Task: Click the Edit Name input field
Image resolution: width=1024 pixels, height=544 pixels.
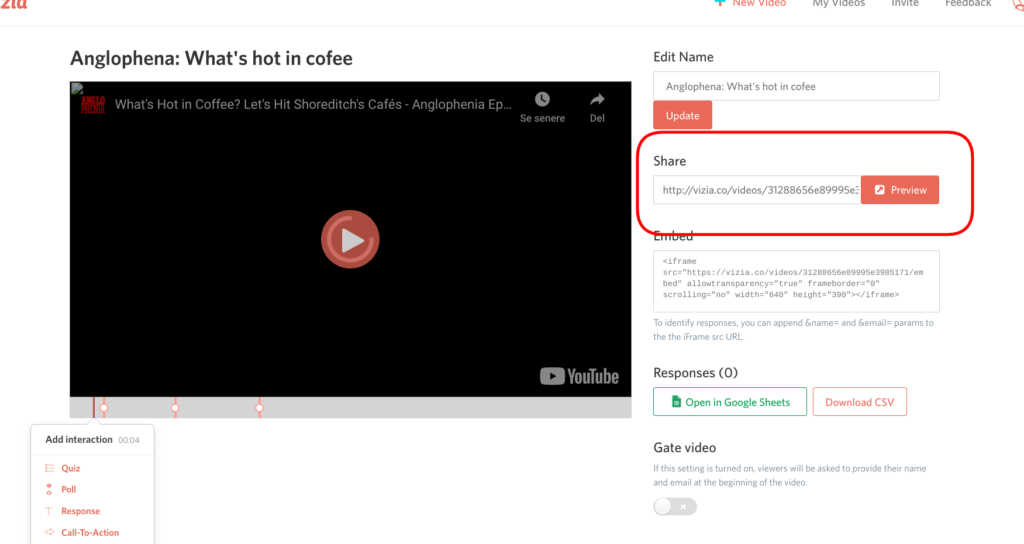Action: click(x=796, y=86)
